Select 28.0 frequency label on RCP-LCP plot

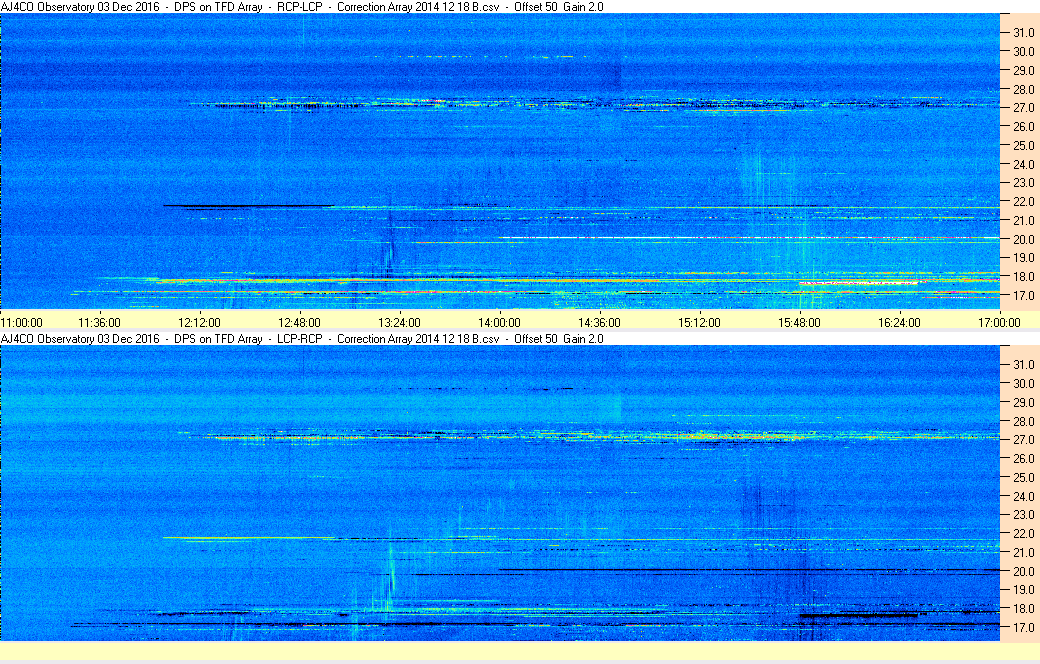(1023, 89)
